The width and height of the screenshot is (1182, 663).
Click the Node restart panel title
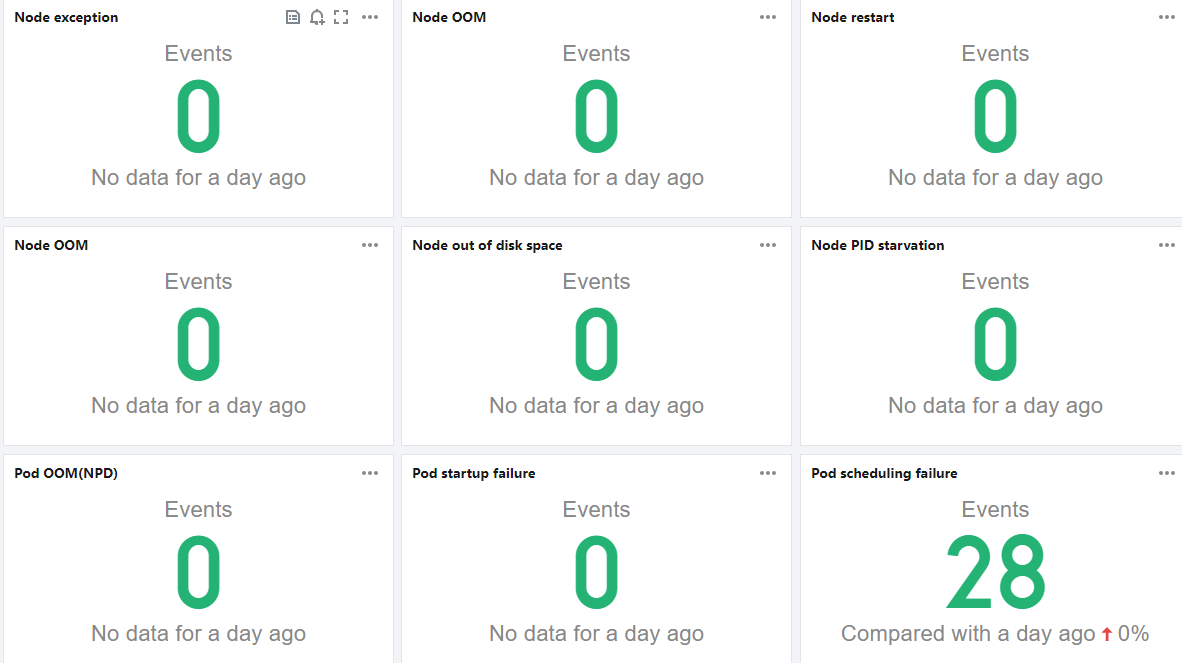(x=853, y=17)
